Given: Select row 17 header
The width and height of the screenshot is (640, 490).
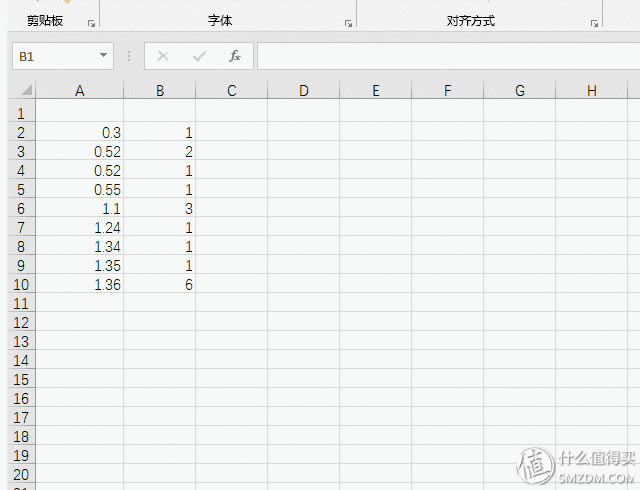Looking at the screenshot, I should (x=22, y=417).
